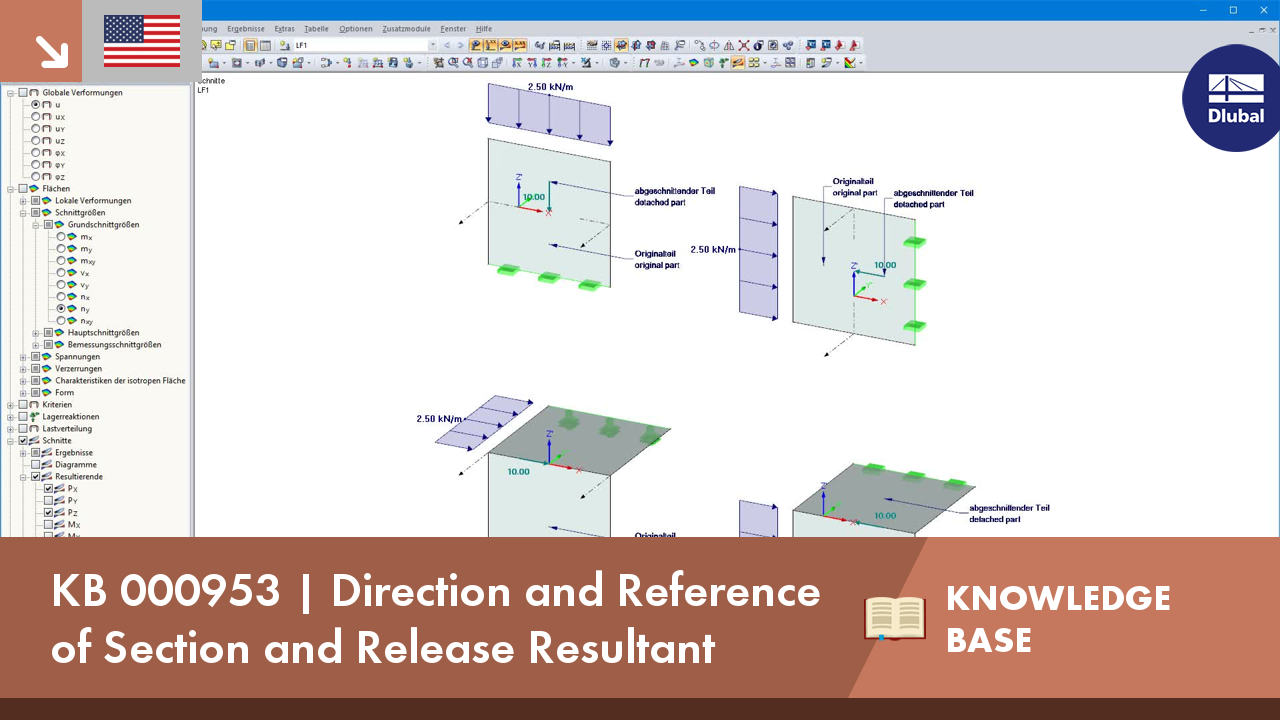This screenshot has width=1280, height=720.
Task: Click the previous load case arrow
Action: point(446,45)
